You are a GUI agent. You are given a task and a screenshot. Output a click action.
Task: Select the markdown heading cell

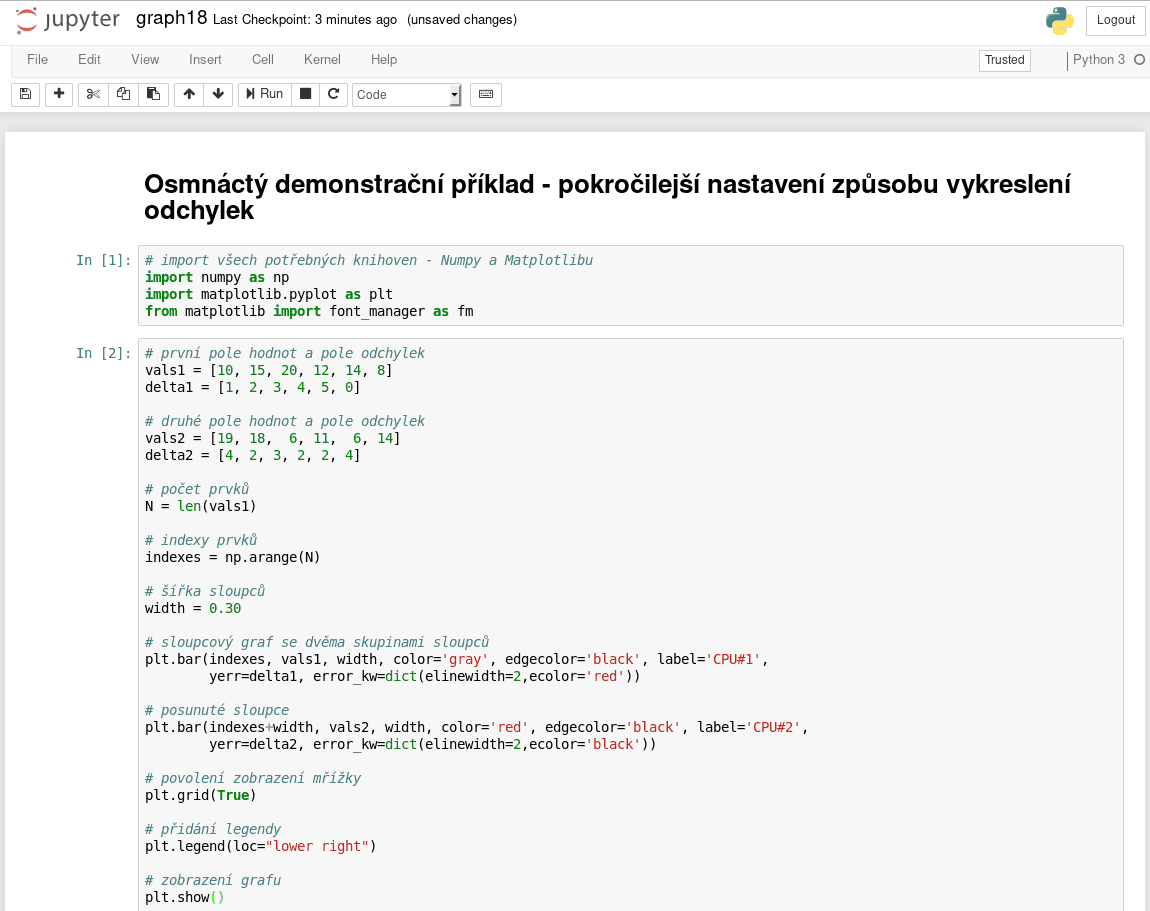pyautogui.click(x=607, y=197)
